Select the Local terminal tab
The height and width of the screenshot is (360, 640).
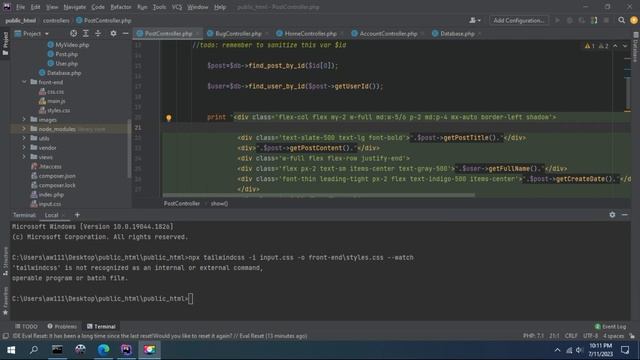tap(51, 215)
